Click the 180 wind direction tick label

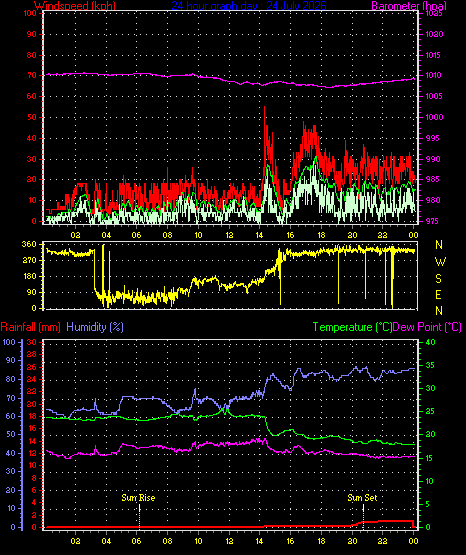[x=29, y=276]
